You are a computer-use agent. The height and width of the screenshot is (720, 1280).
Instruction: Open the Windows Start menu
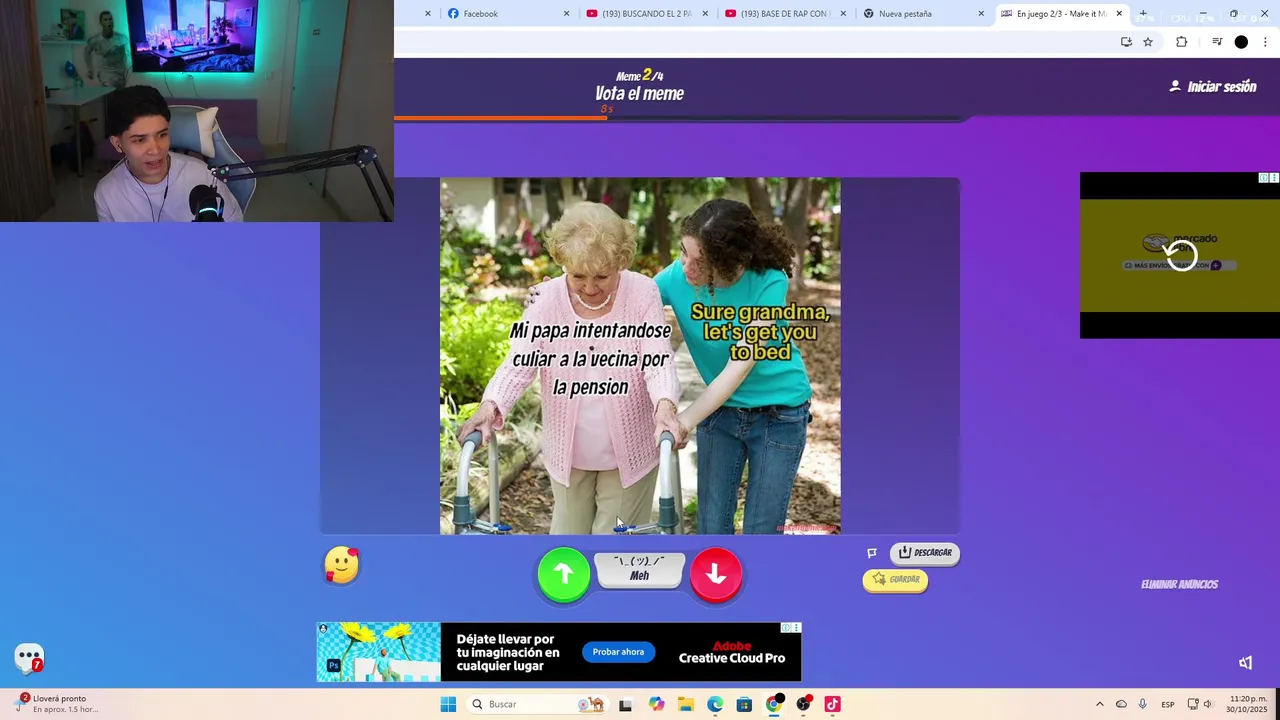tap(448, 704)
